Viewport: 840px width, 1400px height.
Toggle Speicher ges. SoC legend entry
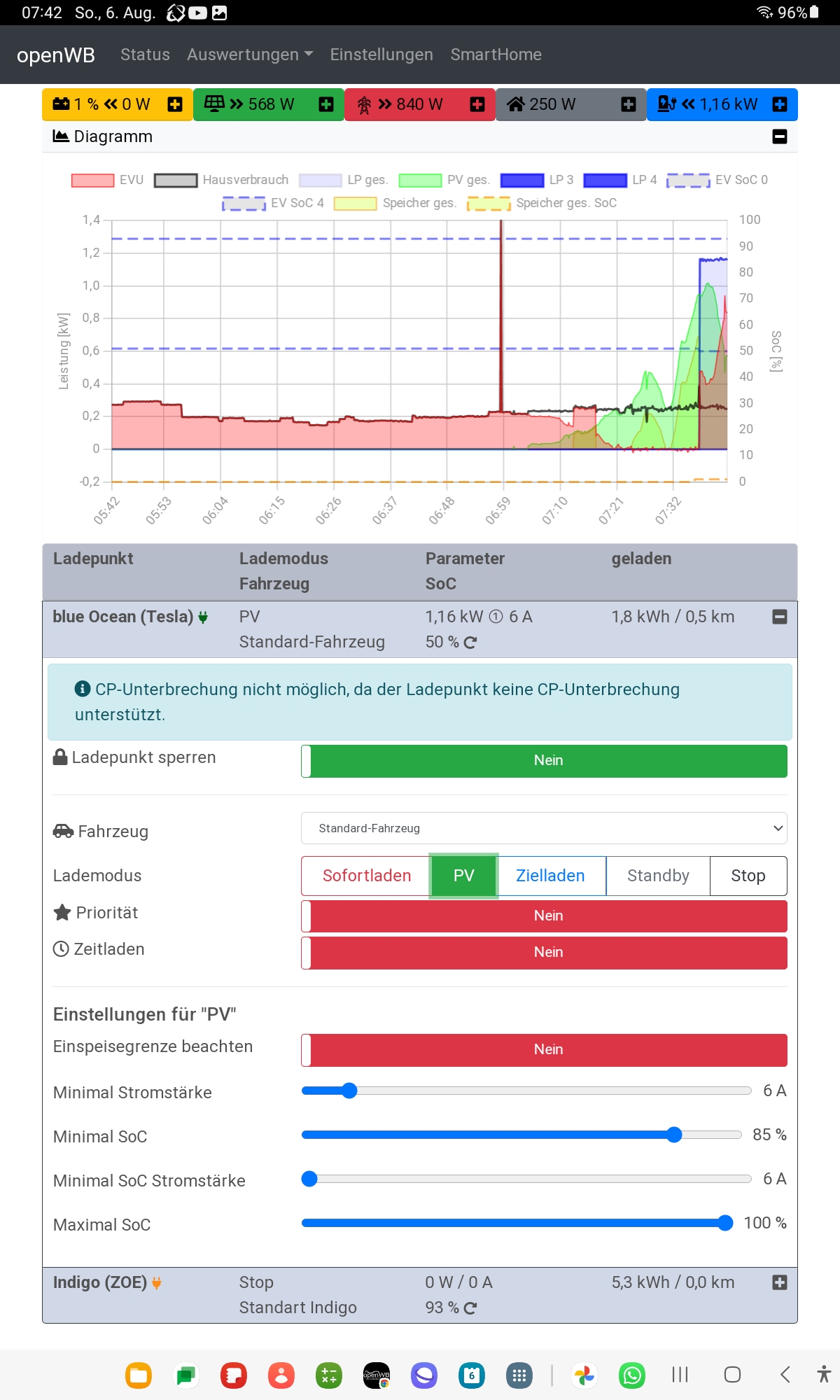542,203
